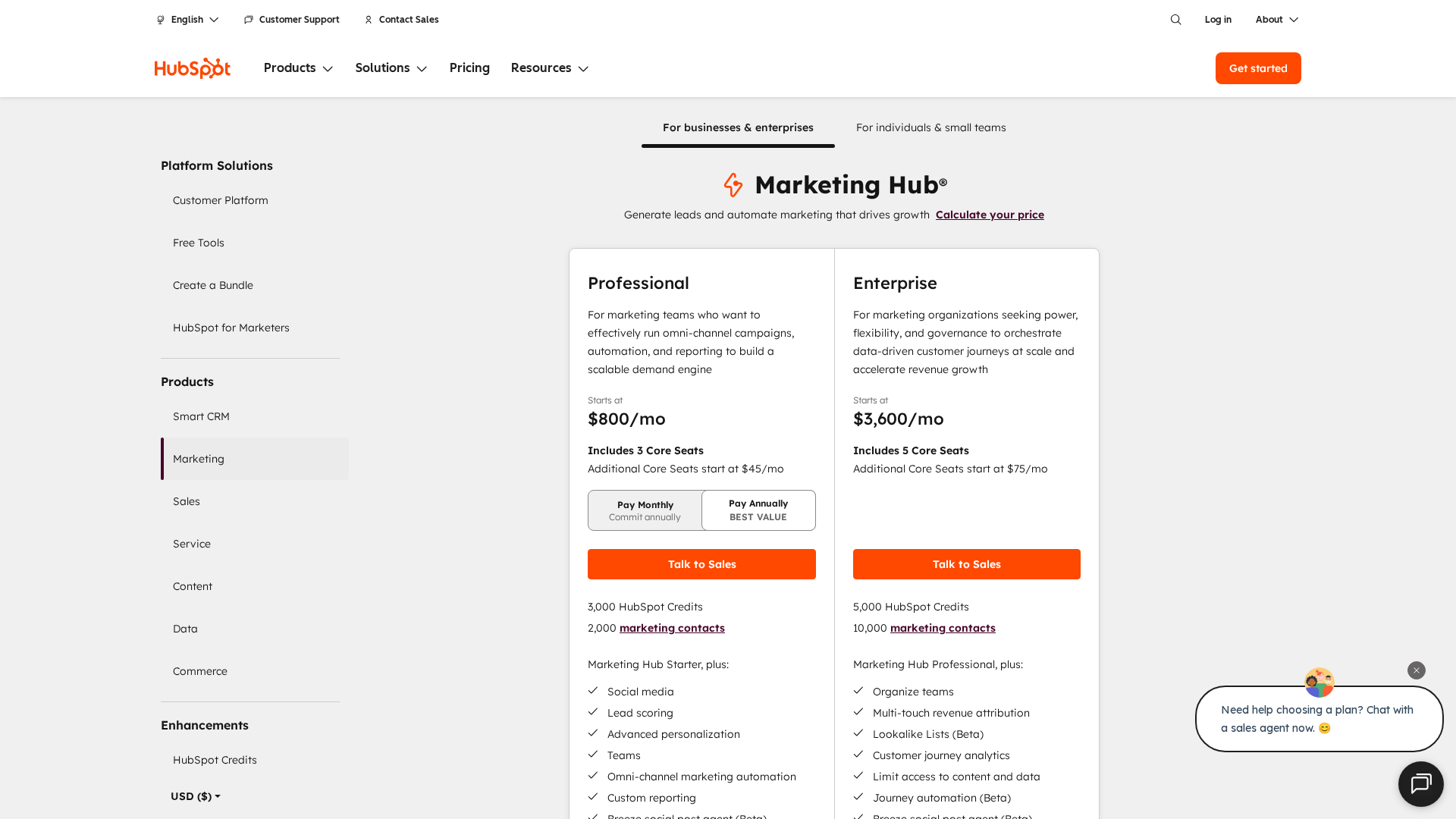Expand the Products navigation menu
Image resolution: width=1456 pixels, height=819 pixels.
[298, 68]
